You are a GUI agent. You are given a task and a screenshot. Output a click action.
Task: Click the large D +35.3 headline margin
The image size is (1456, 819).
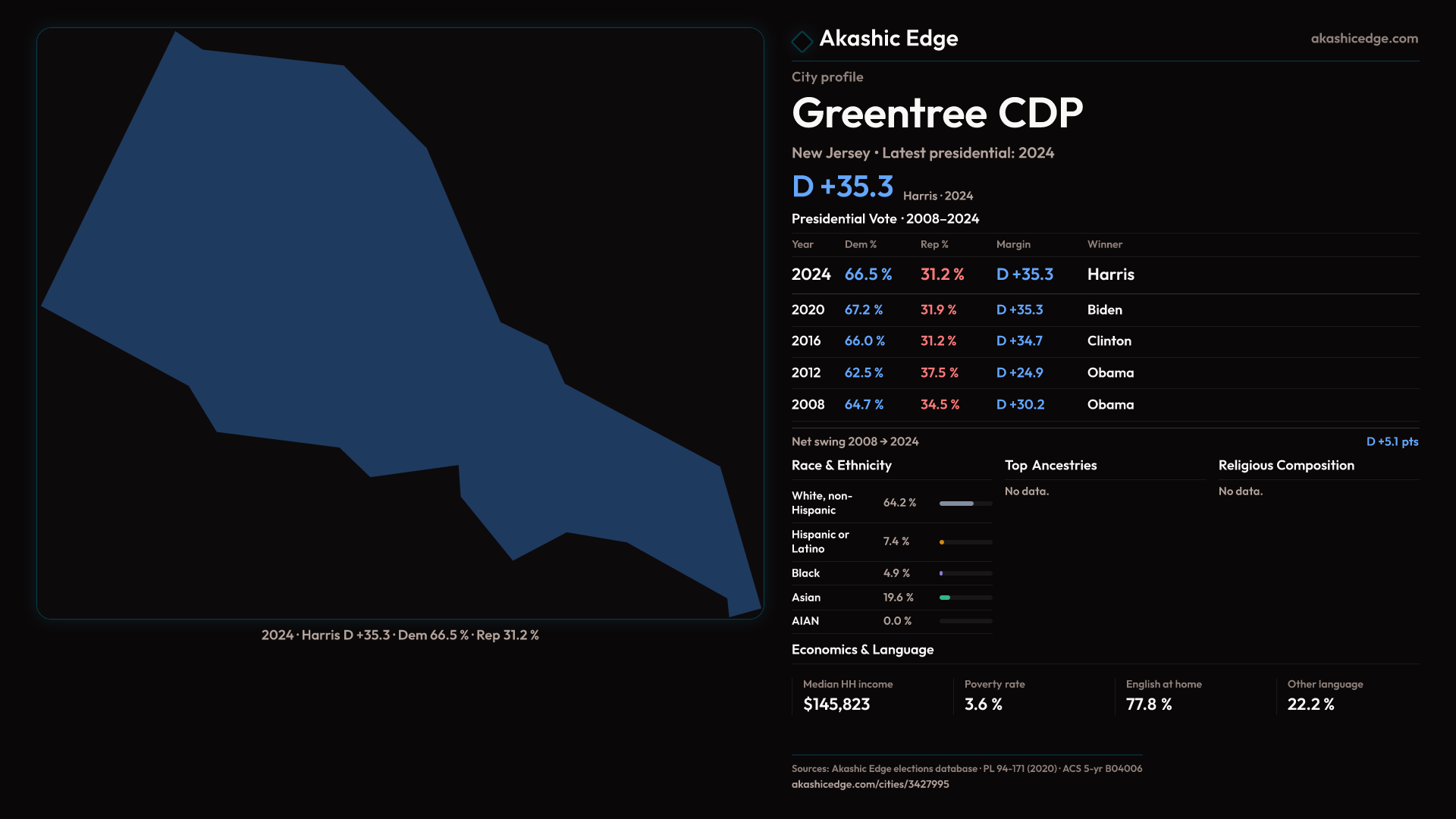[843, 187]
